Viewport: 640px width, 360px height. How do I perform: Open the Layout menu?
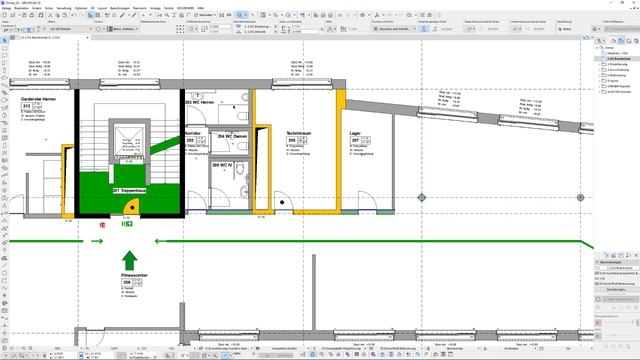coord(102,8)
